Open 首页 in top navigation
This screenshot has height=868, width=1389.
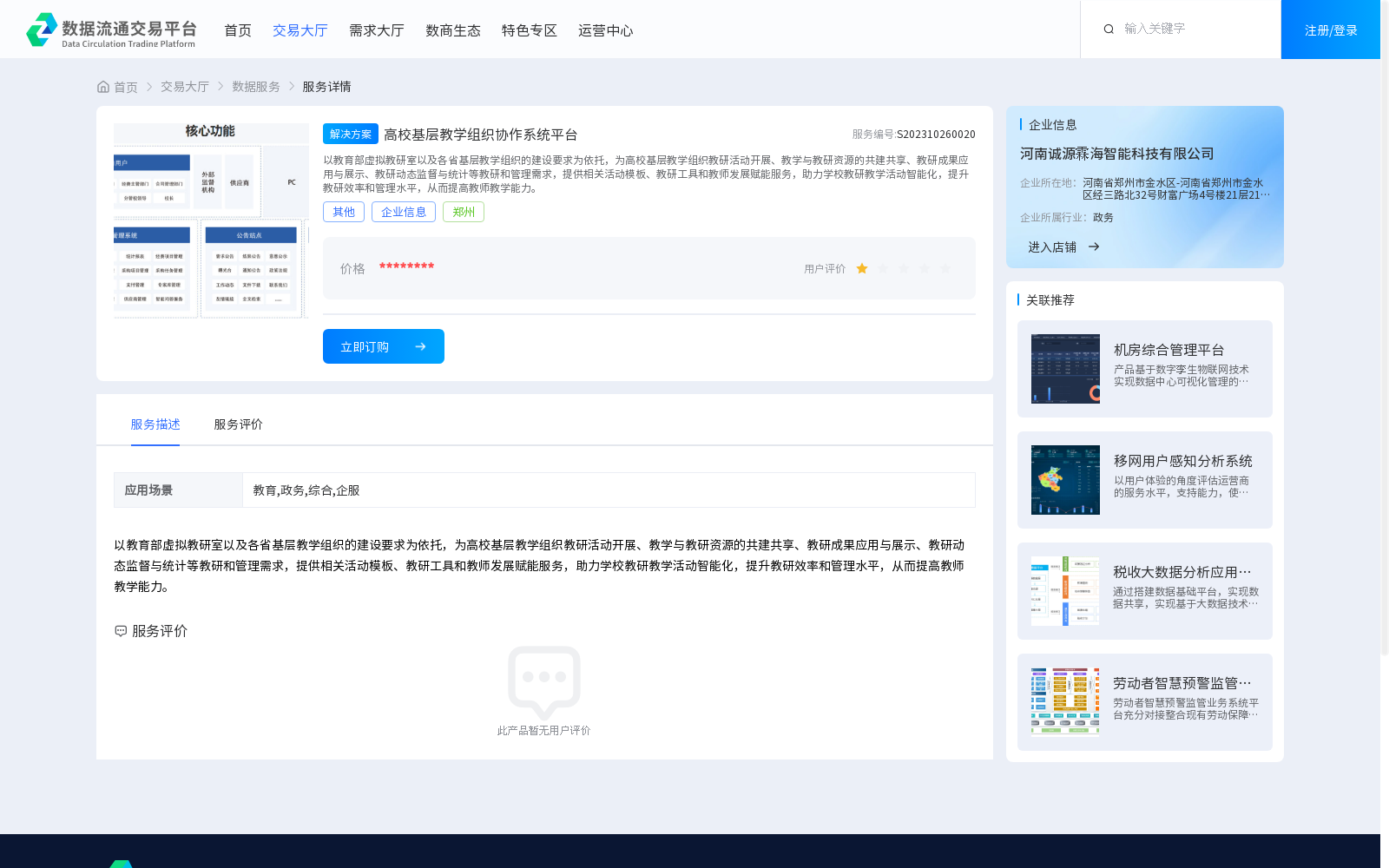click(x=238, y=30)
